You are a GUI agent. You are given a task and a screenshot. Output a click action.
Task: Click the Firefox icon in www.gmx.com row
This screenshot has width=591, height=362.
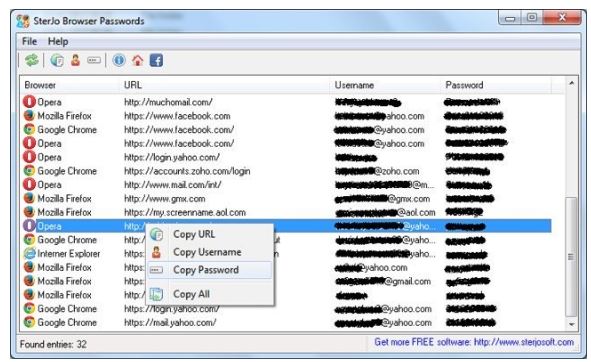pyautogui.click(x=29, y=198)
